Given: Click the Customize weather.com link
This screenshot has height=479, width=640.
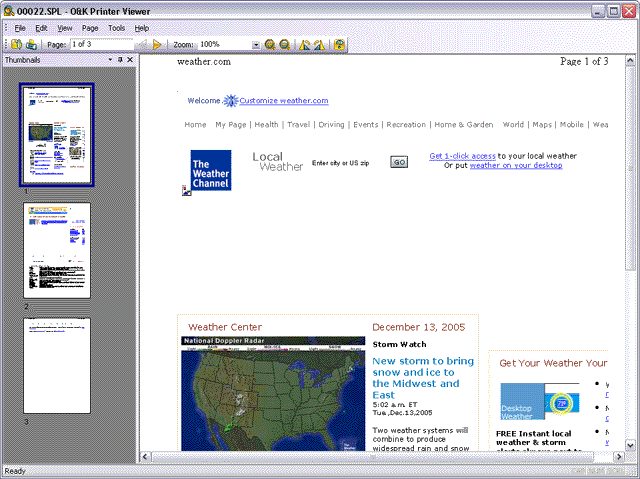Looking at the screenshot, I should click(284, 101).
